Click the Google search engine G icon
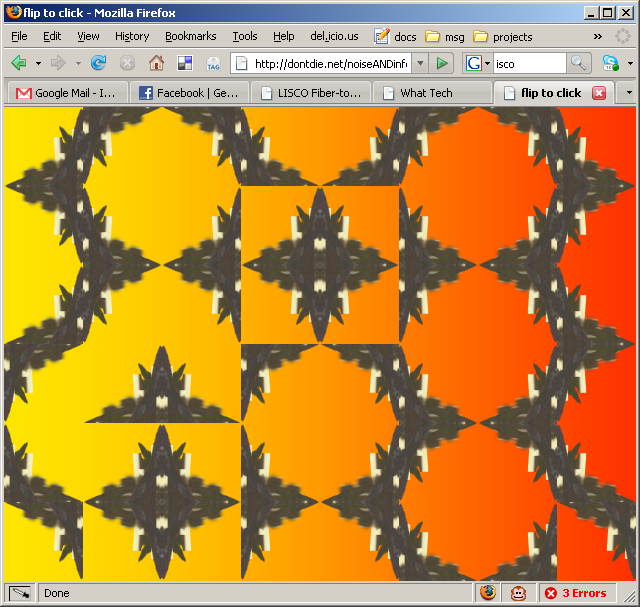This screenshot has height=607, width=640. tap(473, 63)
